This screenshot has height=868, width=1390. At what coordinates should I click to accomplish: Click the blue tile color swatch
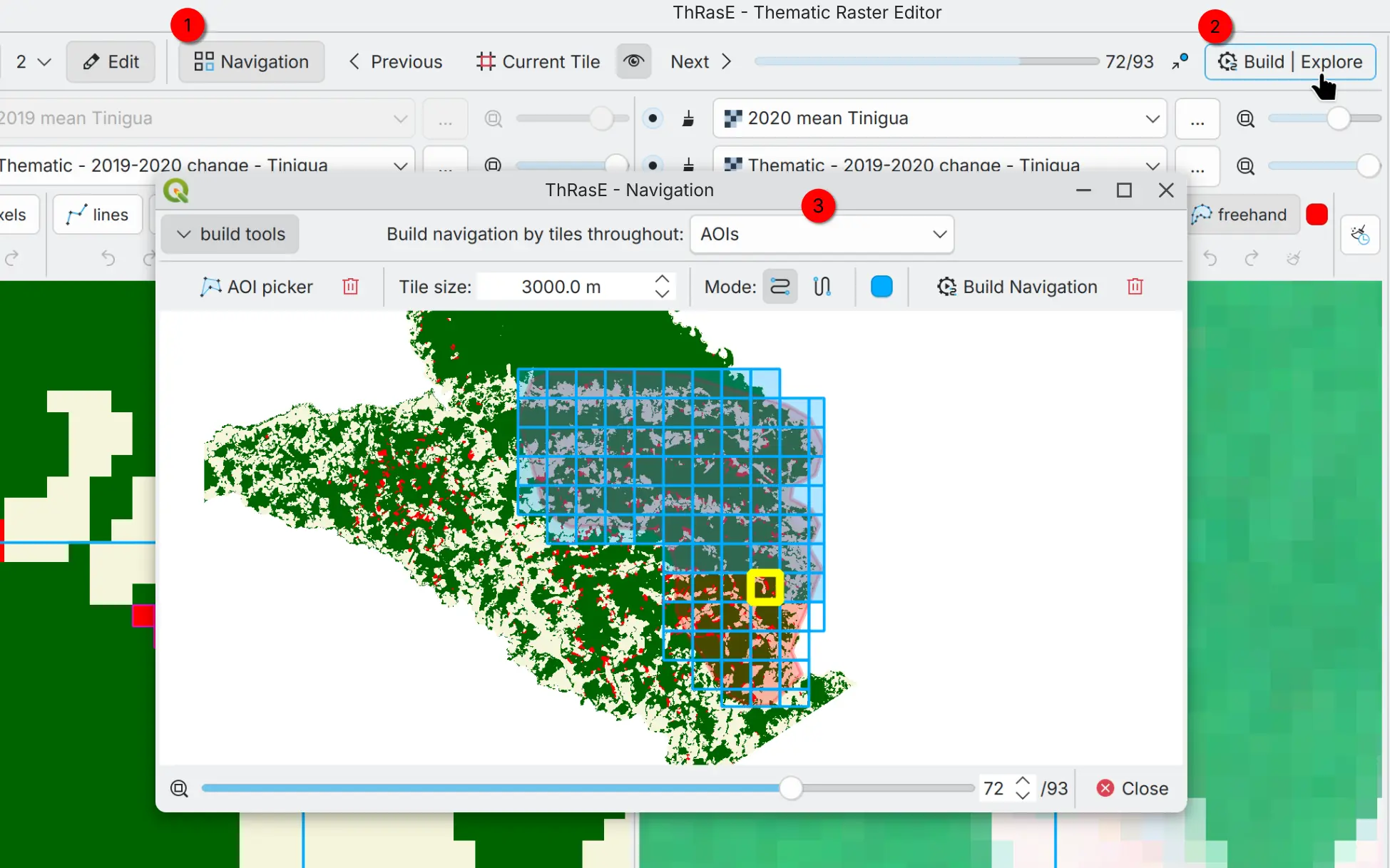coord(881,287)
